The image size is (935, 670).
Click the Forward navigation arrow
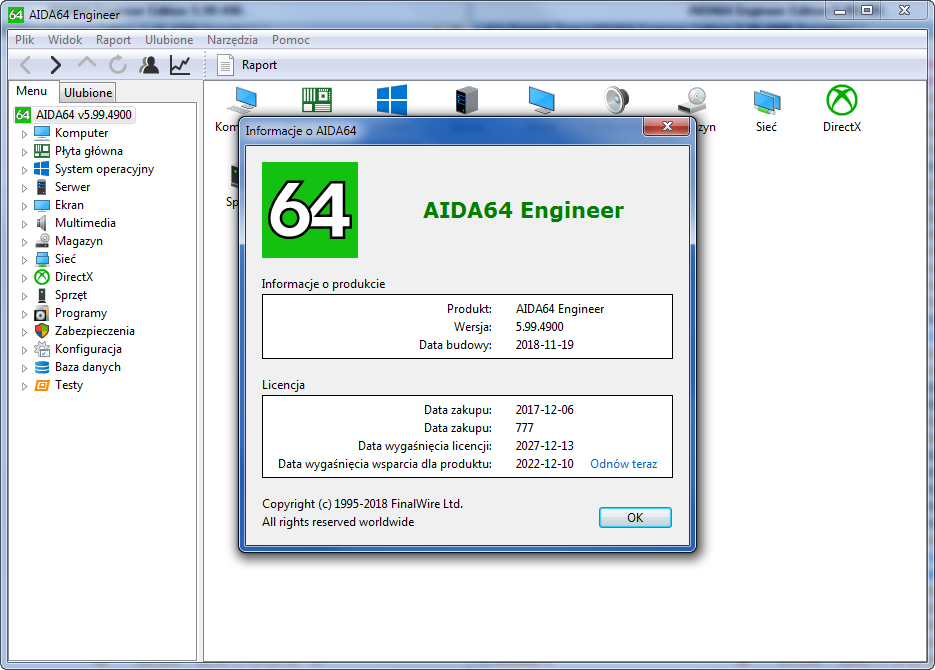[55, 64]
